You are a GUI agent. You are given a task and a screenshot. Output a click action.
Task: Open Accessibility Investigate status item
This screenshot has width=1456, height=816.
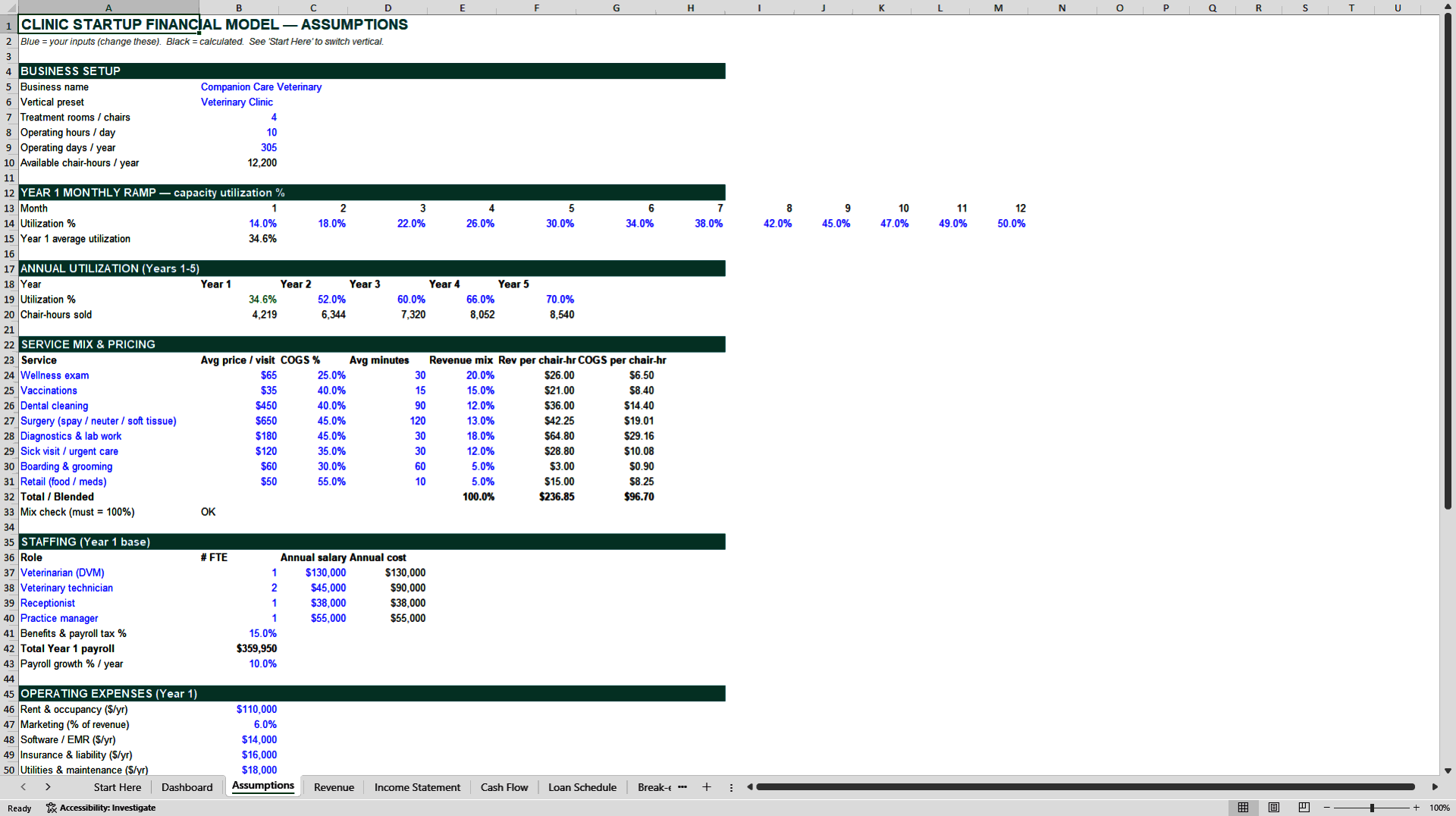pyautogui.click(x=101, y=808)
